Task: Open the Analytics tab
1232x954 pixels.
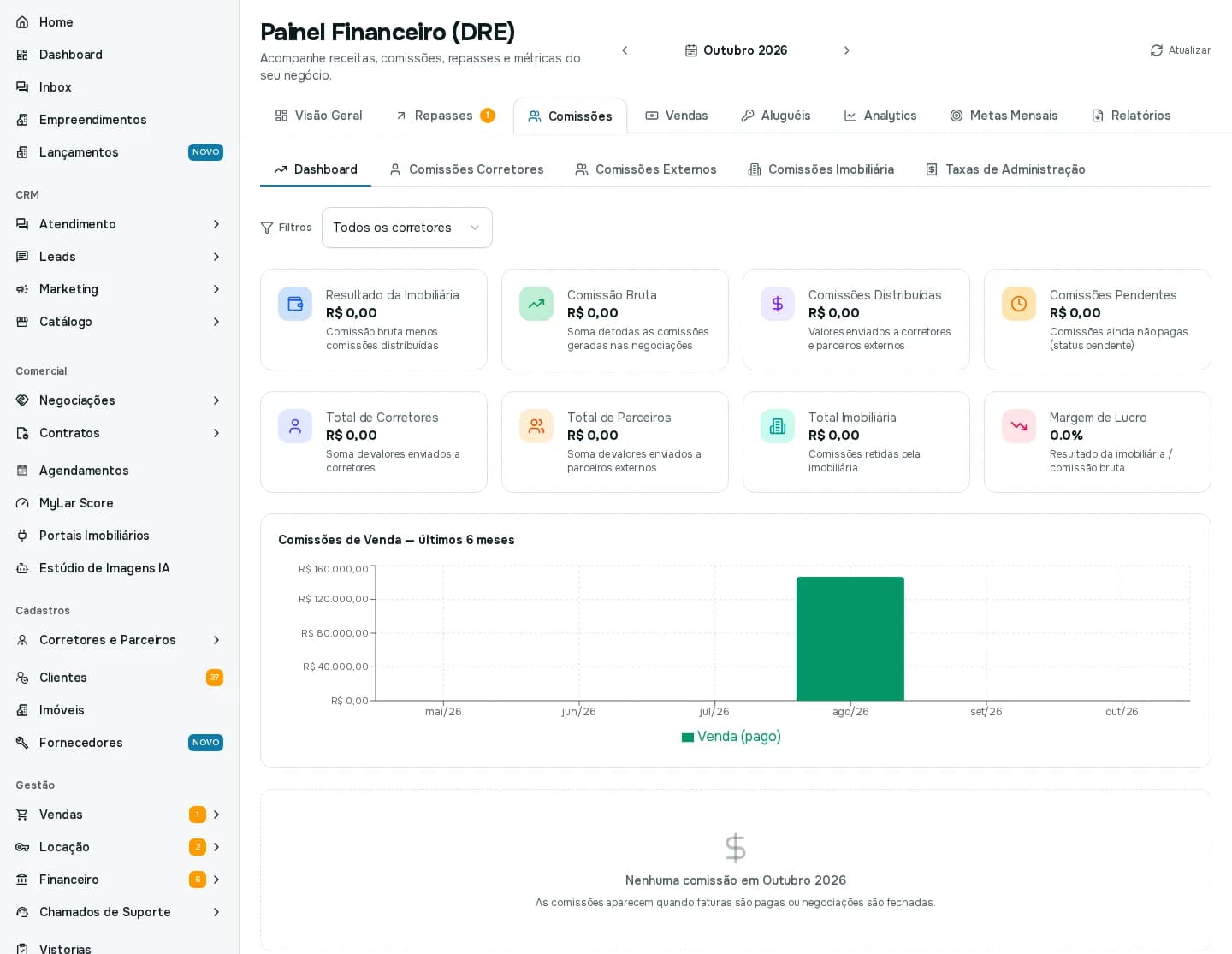Action: click(880, 116)
